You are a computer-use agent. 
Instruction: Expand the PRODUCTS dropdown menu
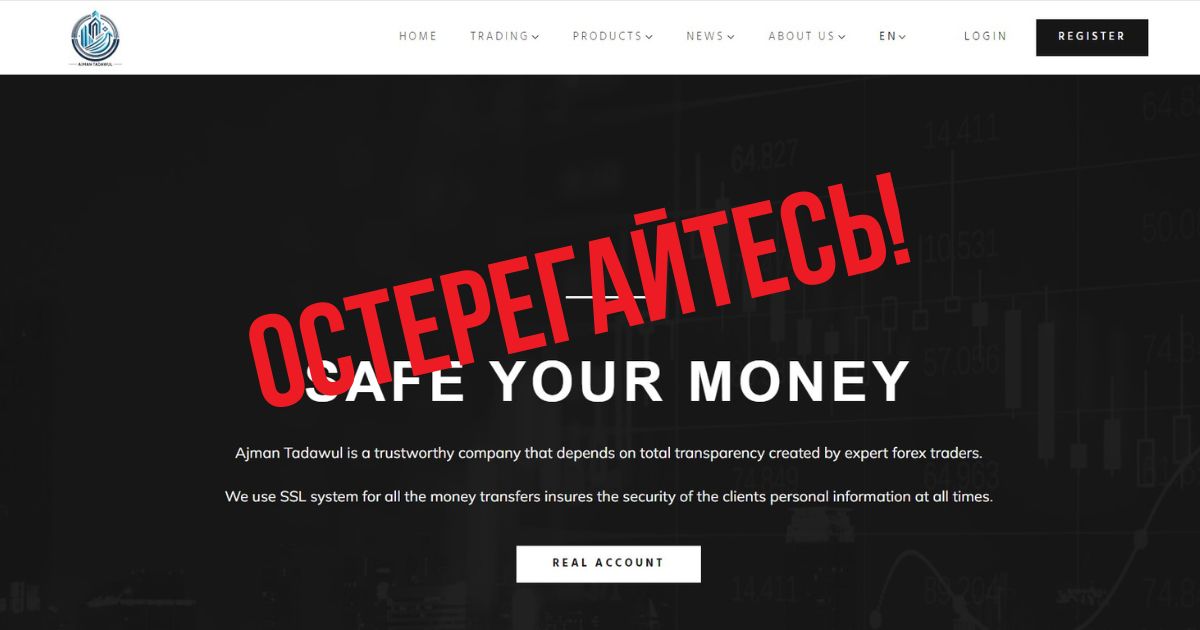tap(613, 36)
